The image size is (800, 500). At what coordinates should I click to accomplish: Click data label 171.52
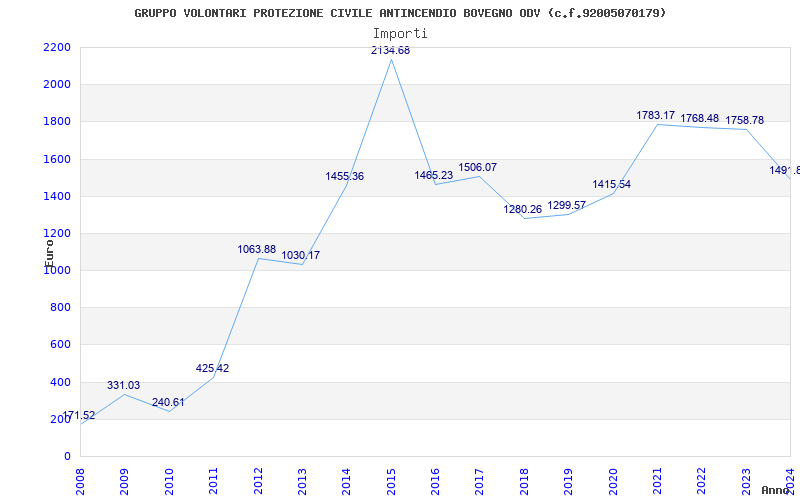(x=79, y=415)
